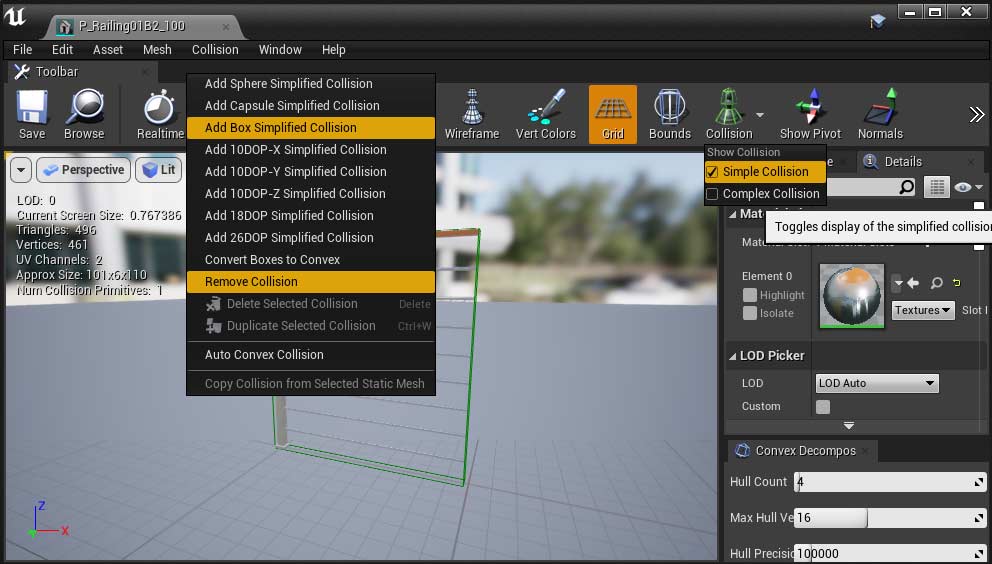Select Remove Collision from the menu

coord(251,282)
